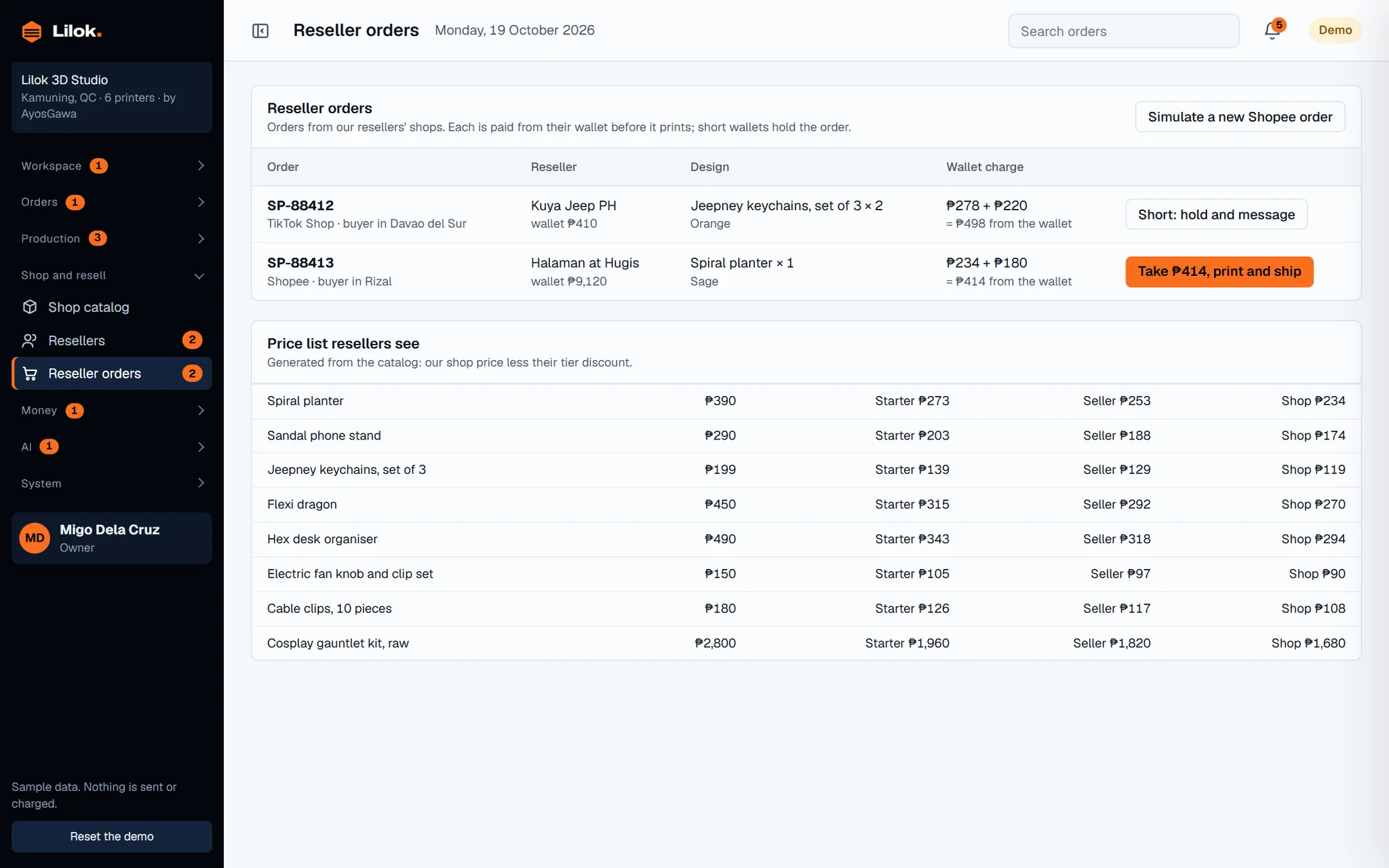Screen dimensions: 1389x868
Task: Click the MD avatar of Migo Dela Cruz
Action: (35, 538)
